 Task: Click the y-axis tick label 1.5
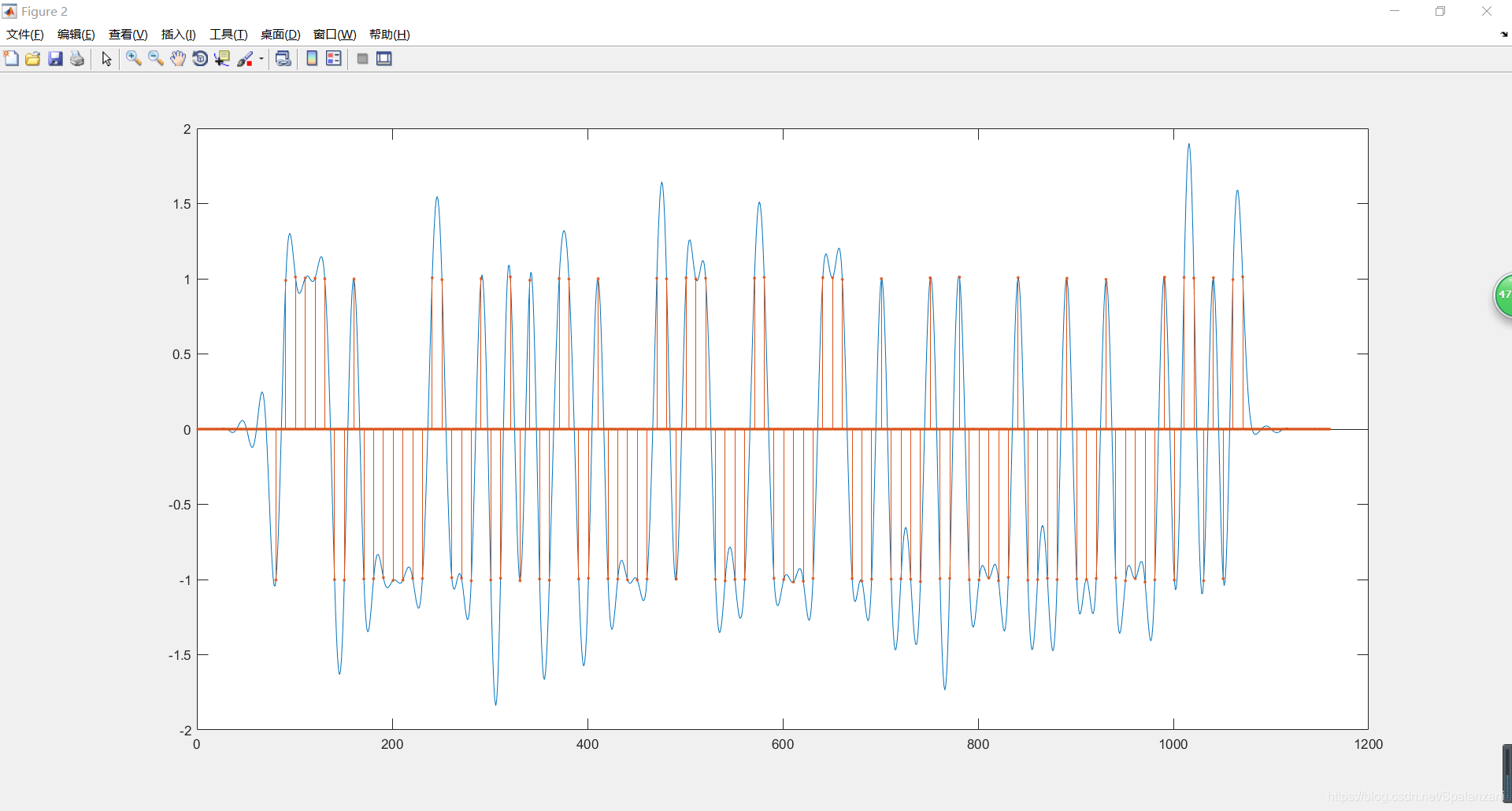point(182,204)
